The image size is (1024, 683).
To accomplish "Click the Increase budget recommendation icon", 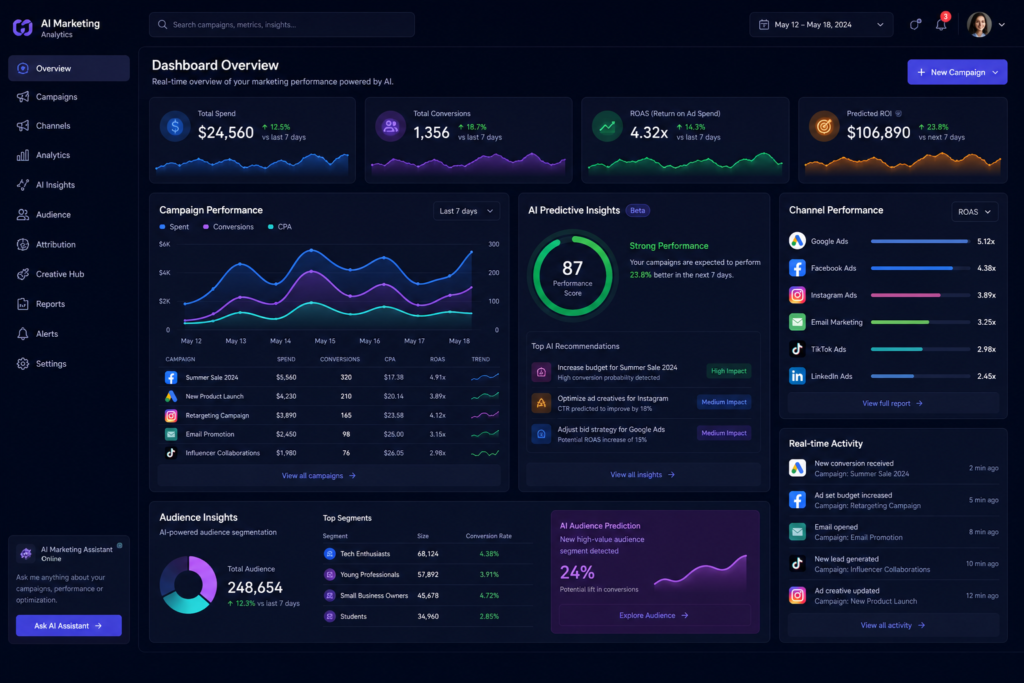I will tap(541, 372).
